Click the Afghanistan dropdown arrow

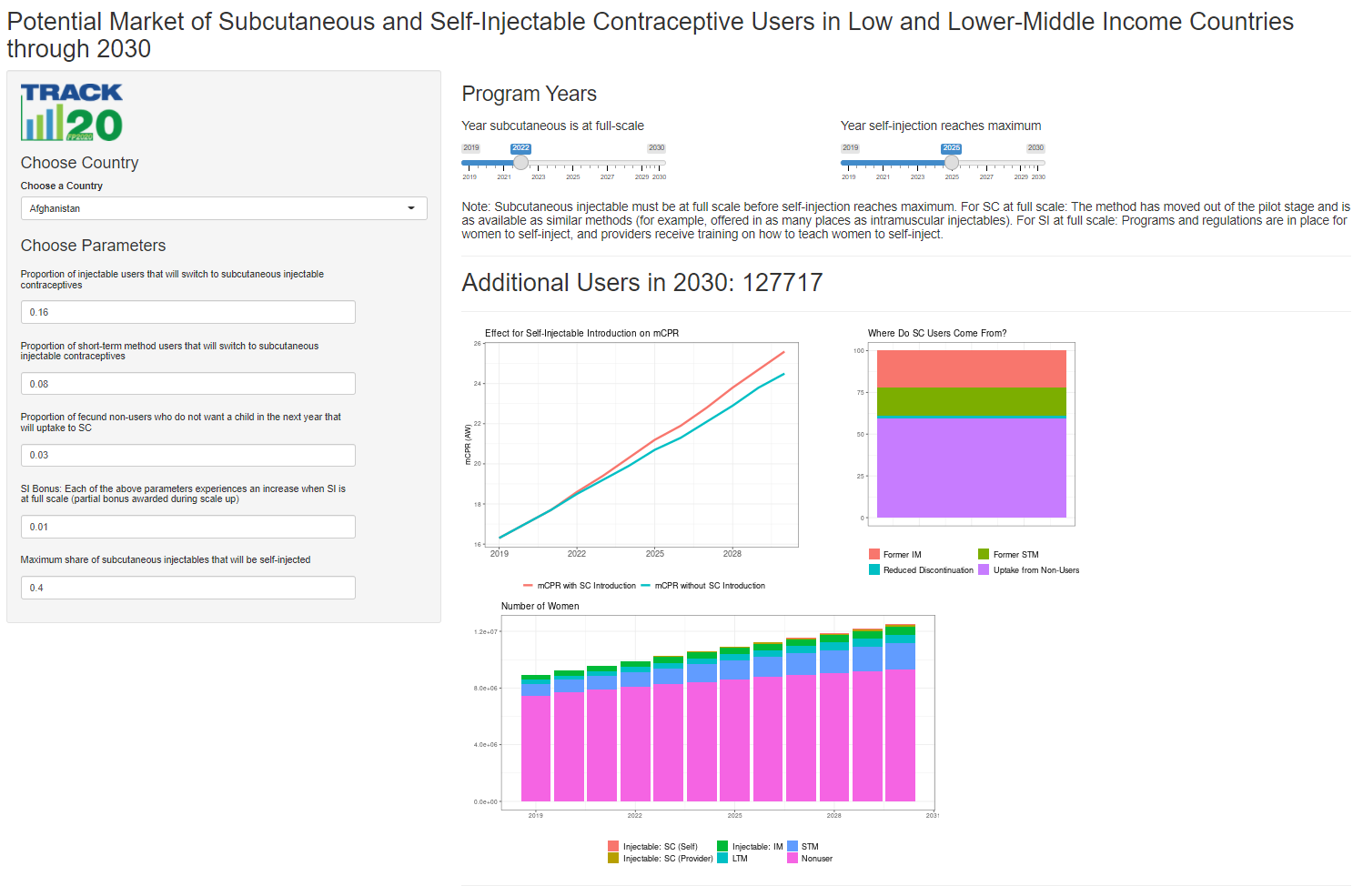[x=411, y=208]
